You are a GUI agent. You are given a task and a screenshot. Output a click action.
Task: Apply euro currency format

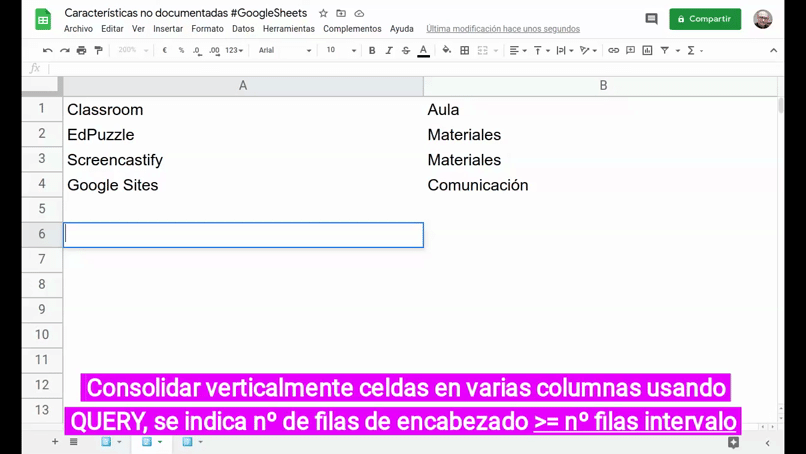click(x=164, y=50)
